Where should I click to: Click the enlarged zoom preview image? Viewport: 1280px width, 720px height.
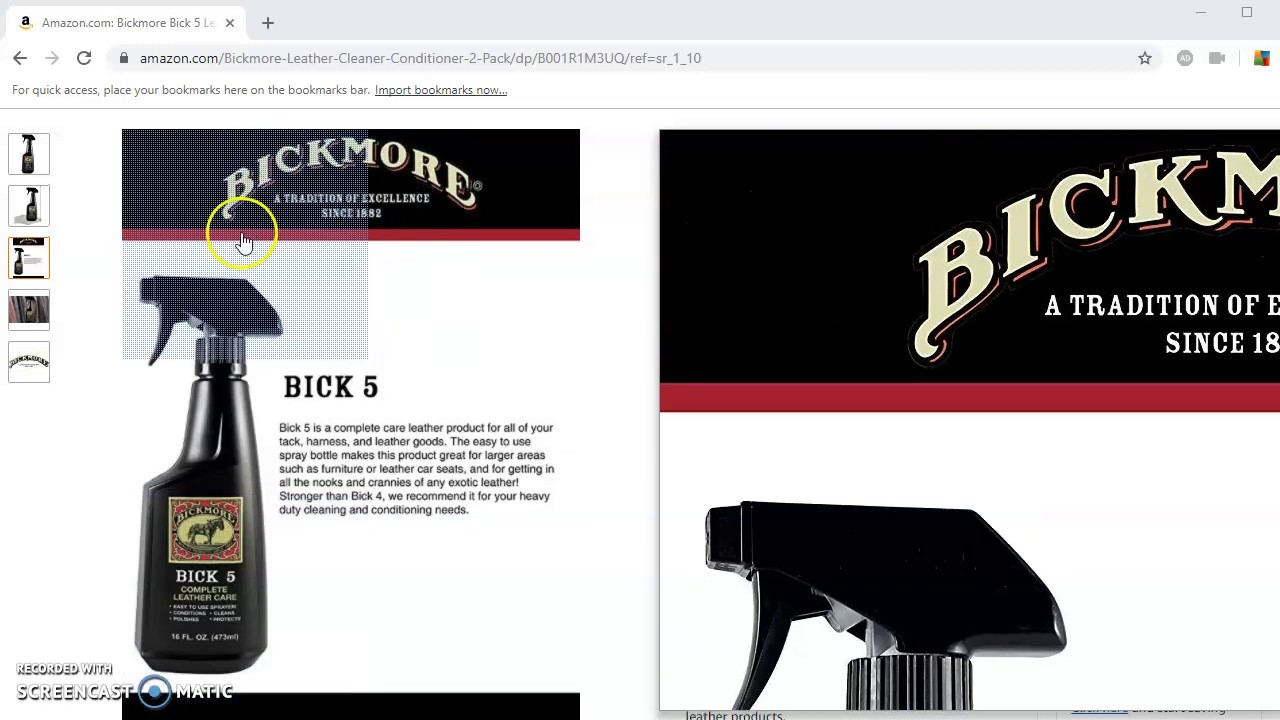[x=969, y=420]
